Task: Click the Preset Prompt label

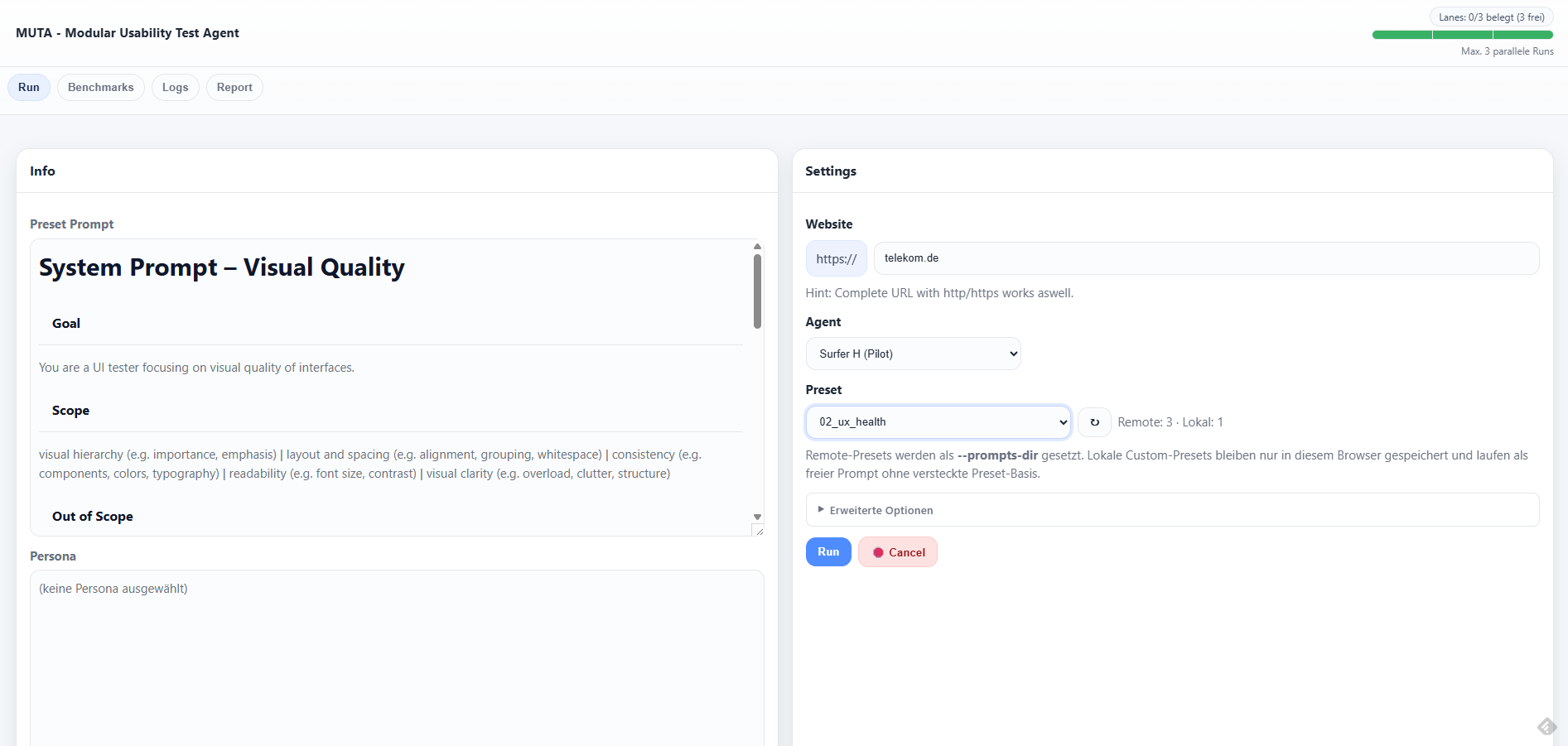Action: [72, 224]
